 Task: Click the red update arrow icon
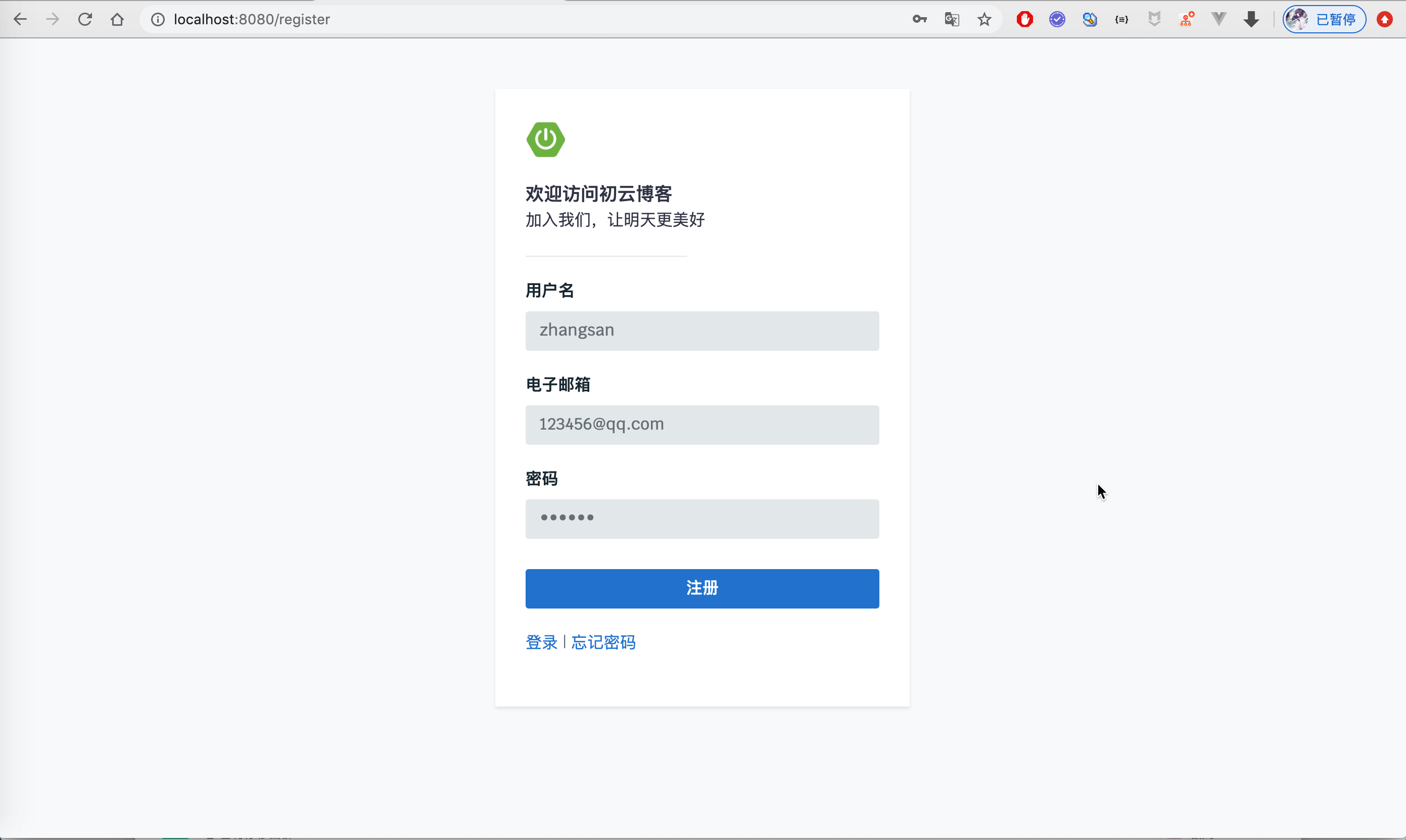pyautogui.click(x=1384, y=19)
